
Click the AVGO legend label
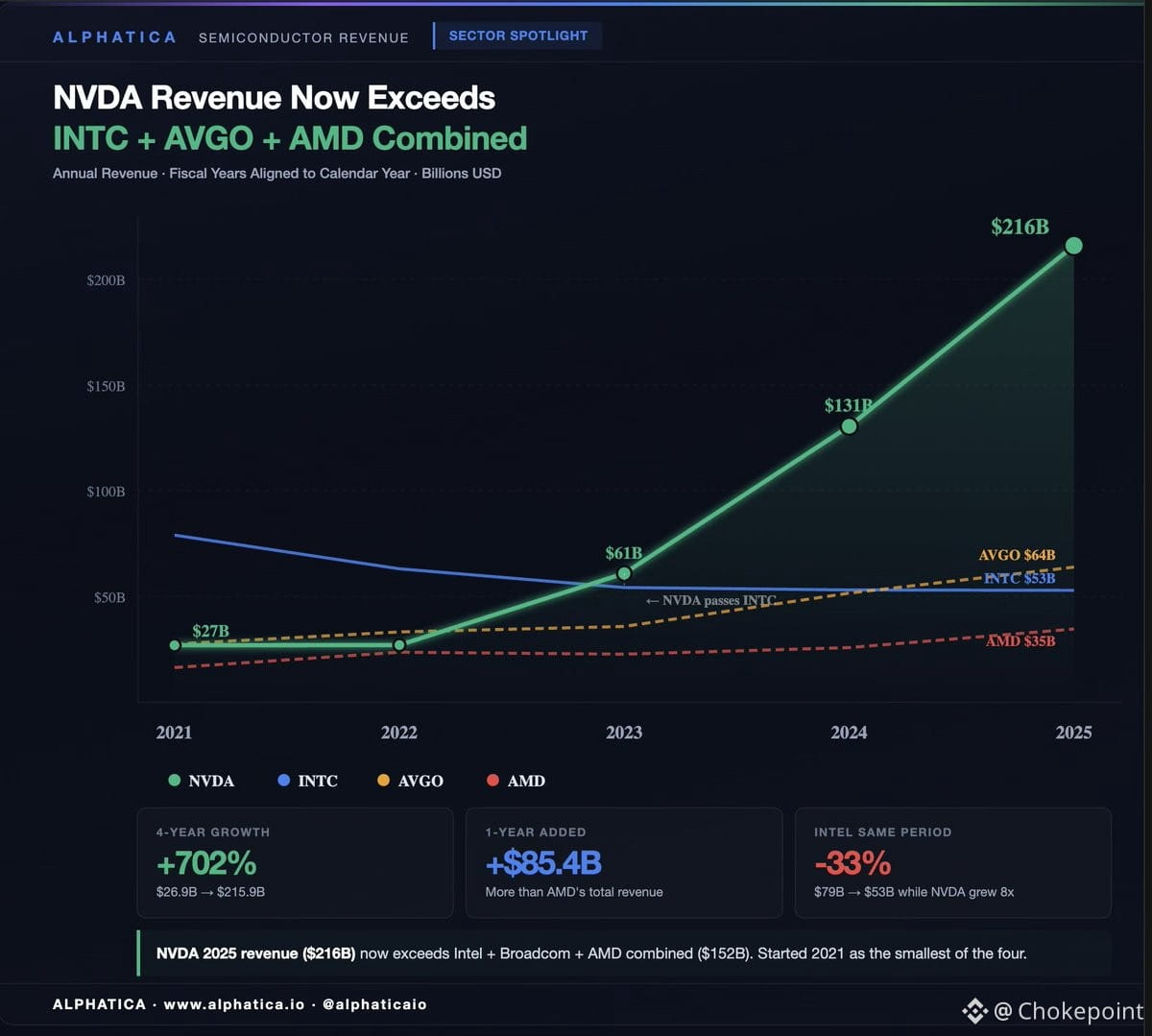point(420,782)
